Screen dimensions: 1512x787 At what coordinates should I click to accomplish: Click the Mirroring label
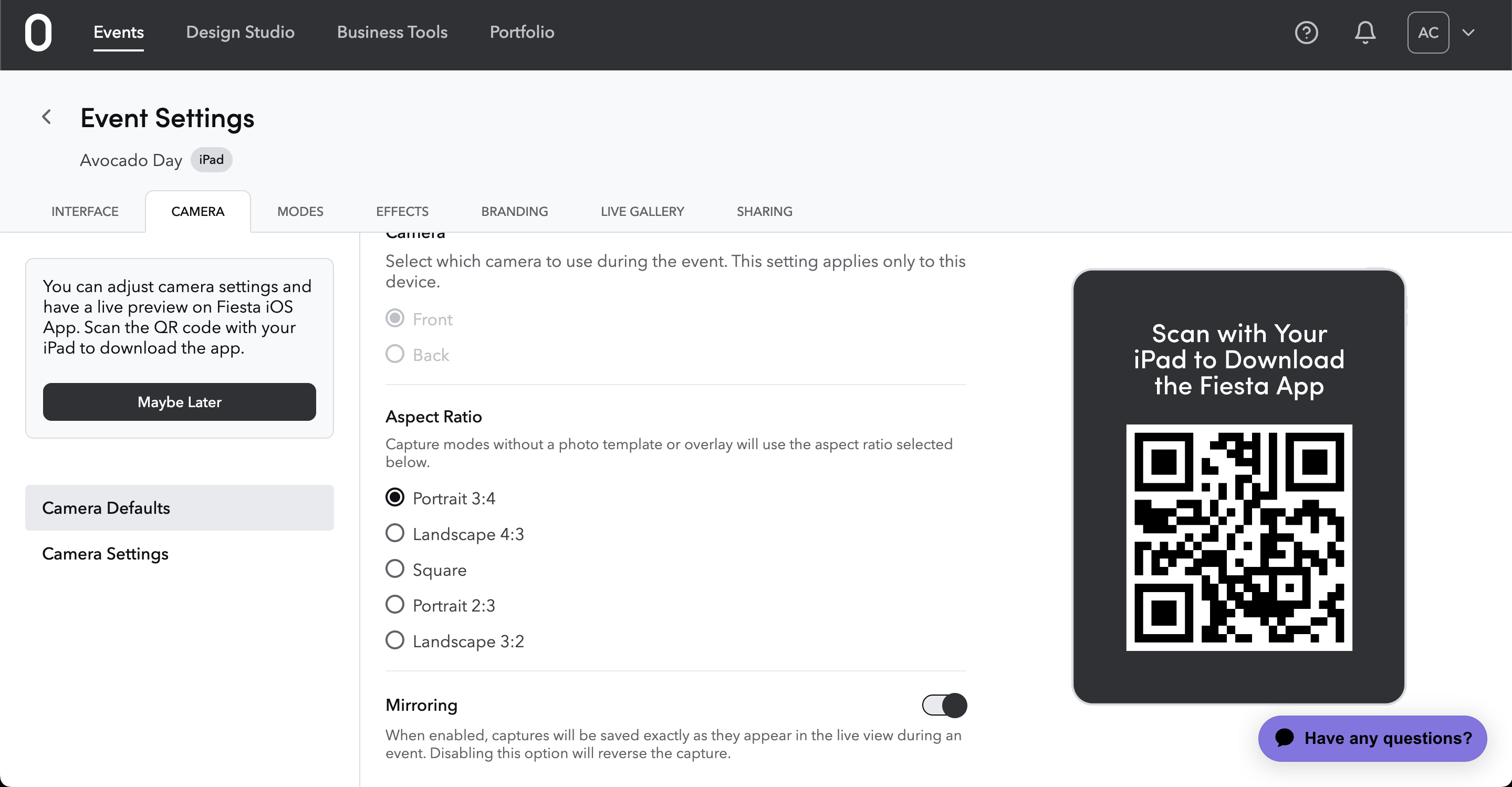(x=421, y=705)
